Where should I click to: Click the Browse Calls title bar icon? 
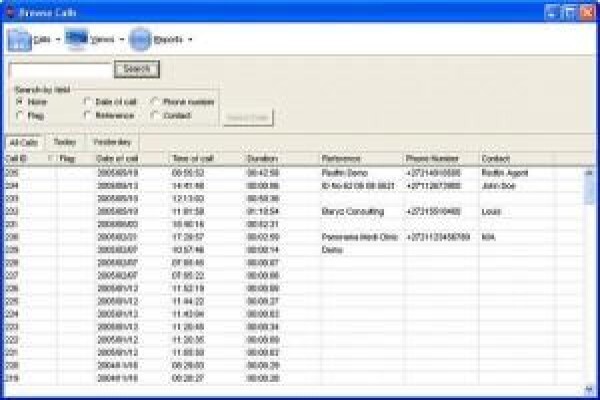coord(10,12)
